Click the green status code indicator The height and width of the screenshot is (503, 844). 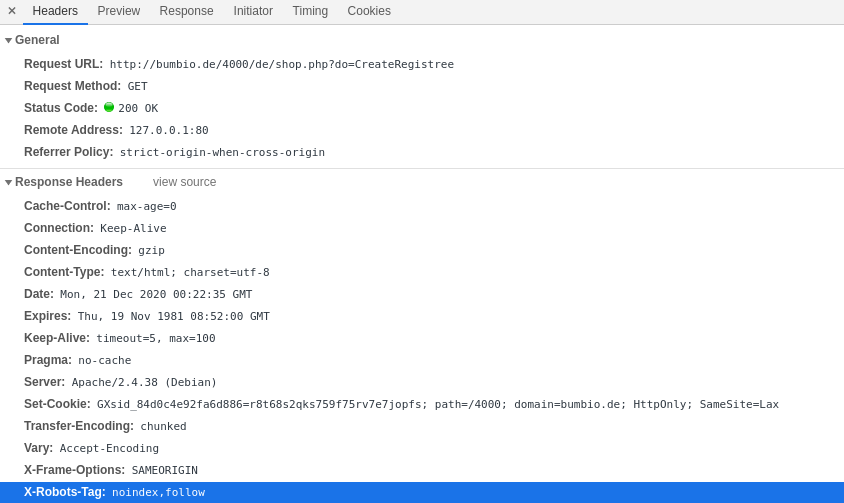[109, 107]
